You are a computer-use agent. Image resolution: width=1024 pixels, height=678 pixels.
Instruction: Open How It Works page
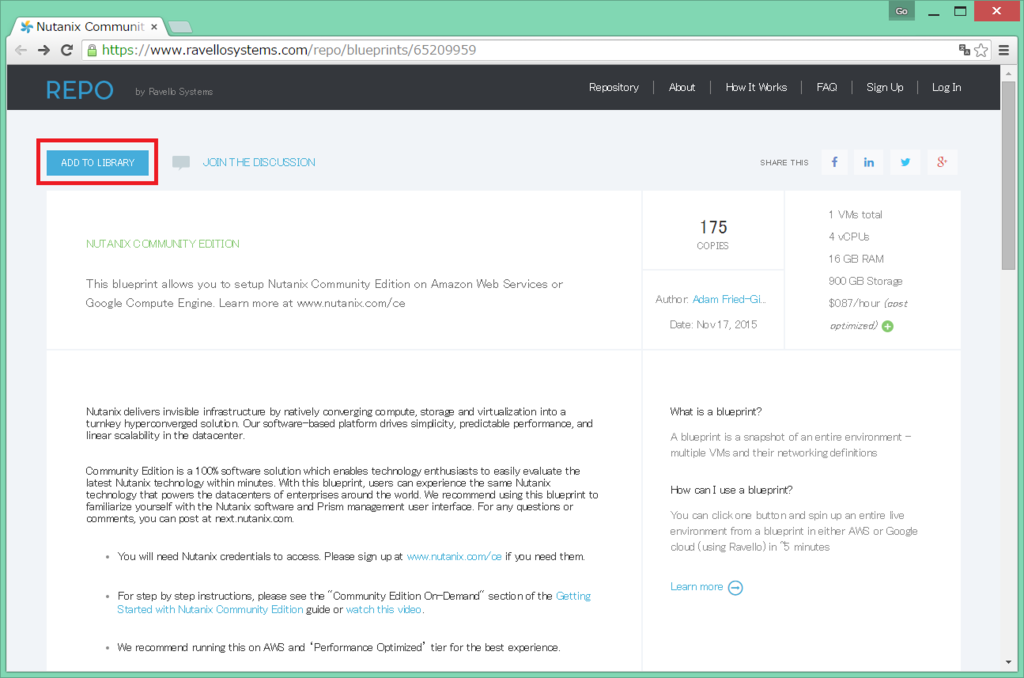point(756,88)
